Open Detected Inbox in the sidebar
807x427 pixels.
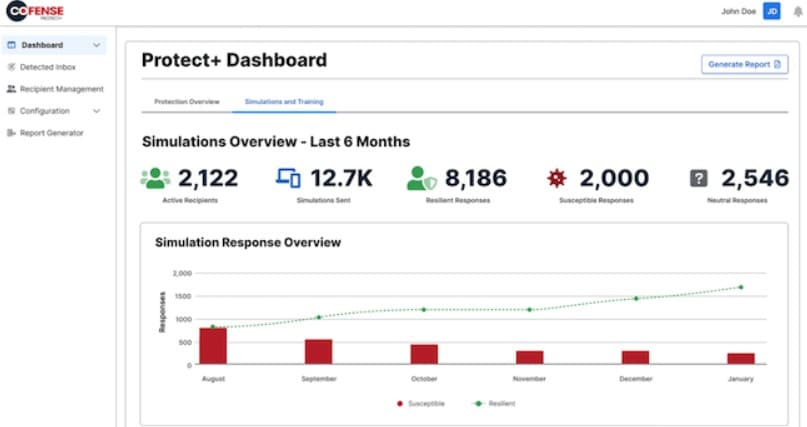(47, 67)
